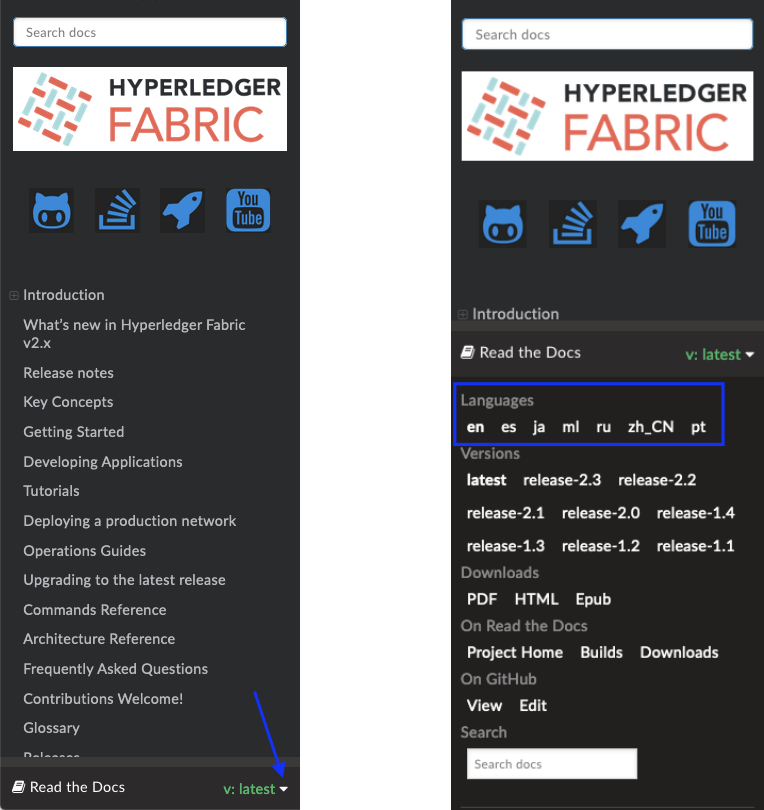The height and width of the screenshot is (810, 764).
Task: Click rocket chat icon in left sidebar
Action: [182, 210]
